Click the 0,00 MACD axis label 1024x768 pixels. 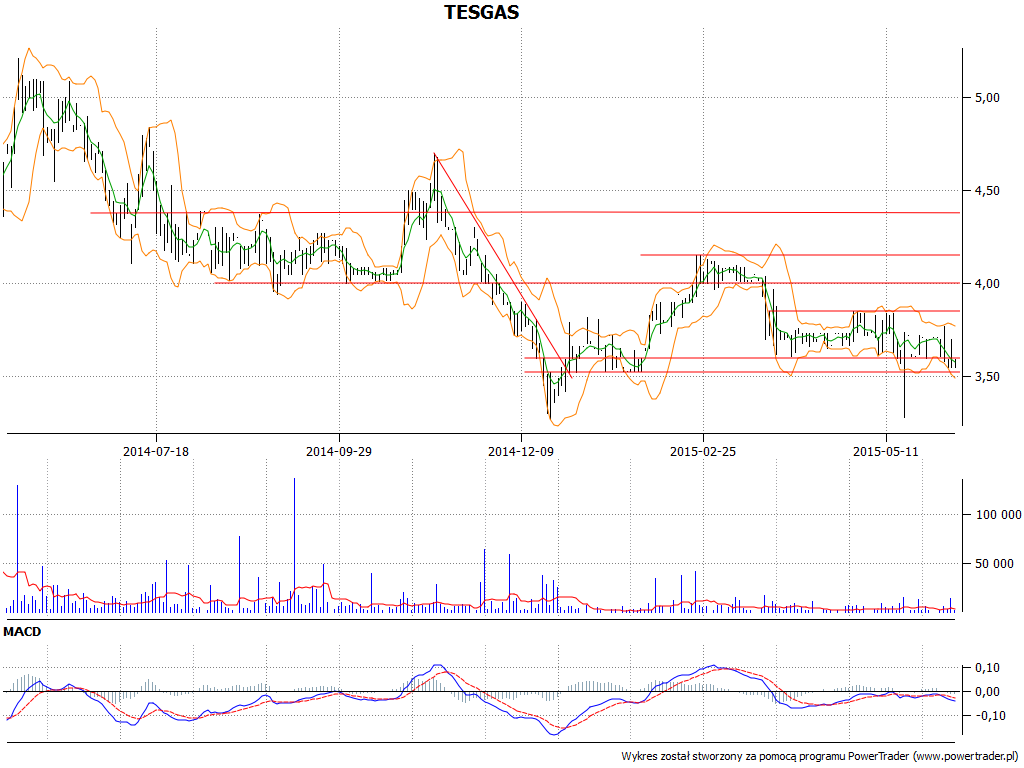tap(987, 692)
